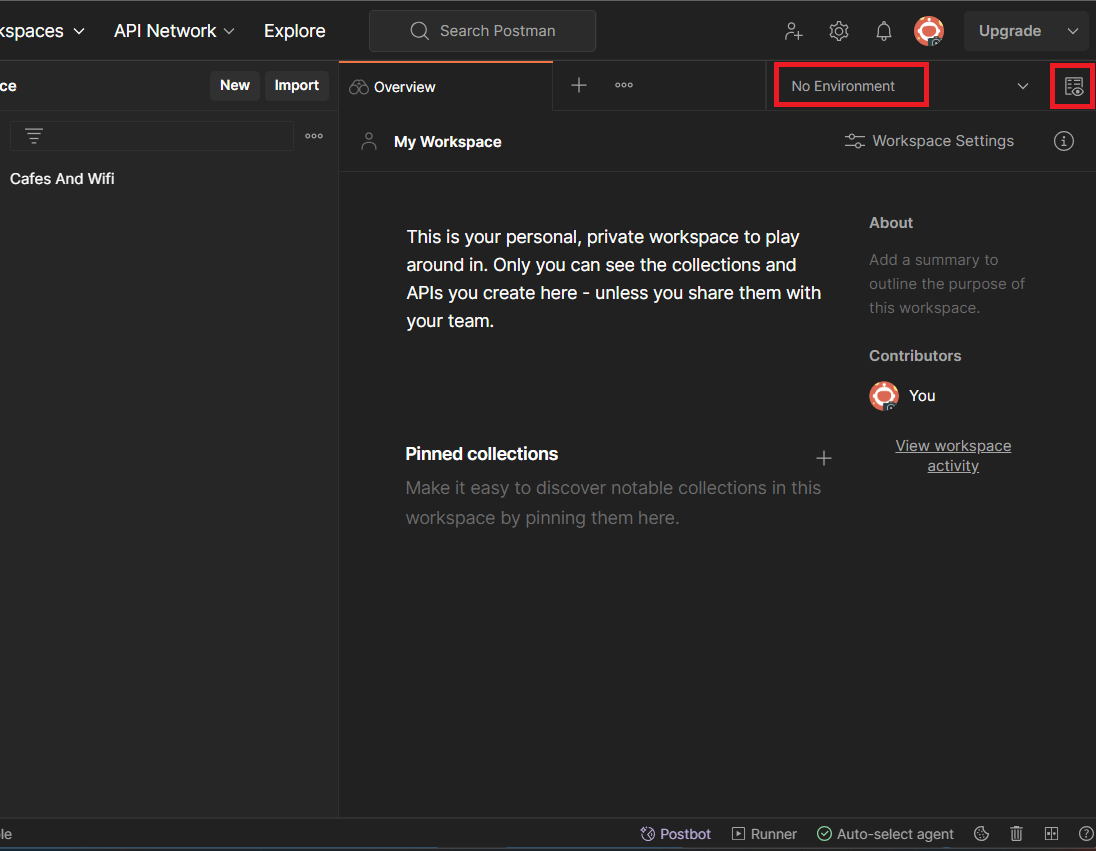The image size is (1096, 851).
Task: Open the No Environment dropdown
Action: 909,86
